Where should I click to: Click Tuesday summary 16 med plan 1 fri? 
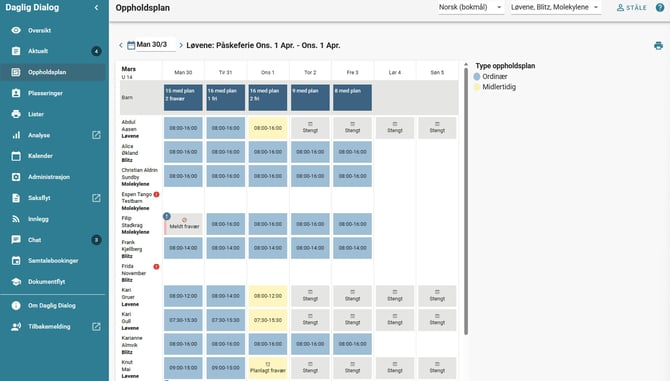click(x=226, y=98)
